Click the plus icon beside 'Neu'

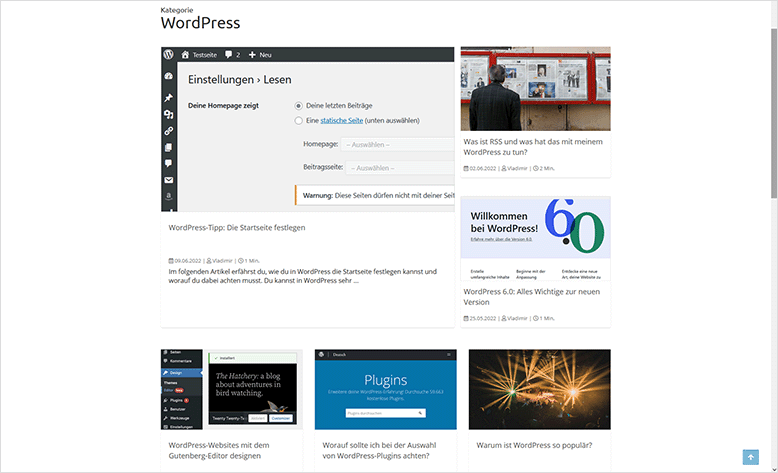click(252, 55)
